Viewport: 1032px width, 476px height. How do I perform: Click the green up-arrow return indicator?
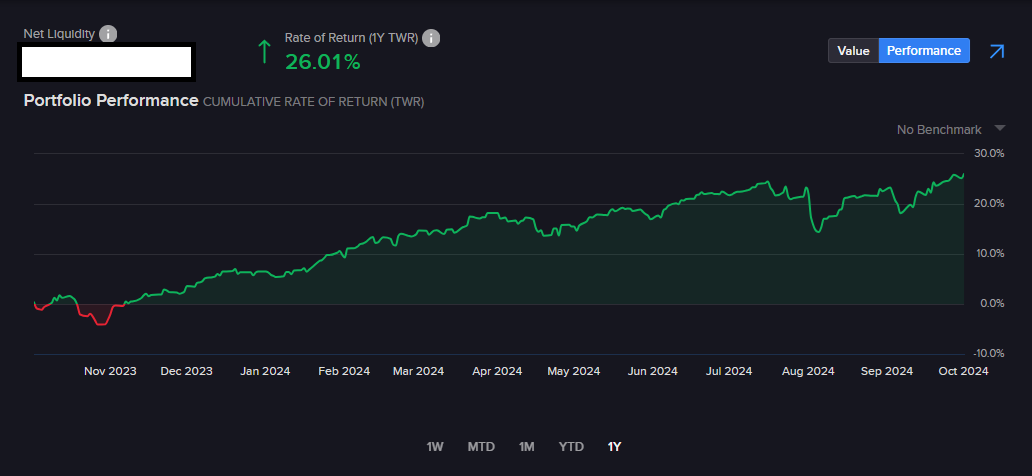click(x=265, y=51)
